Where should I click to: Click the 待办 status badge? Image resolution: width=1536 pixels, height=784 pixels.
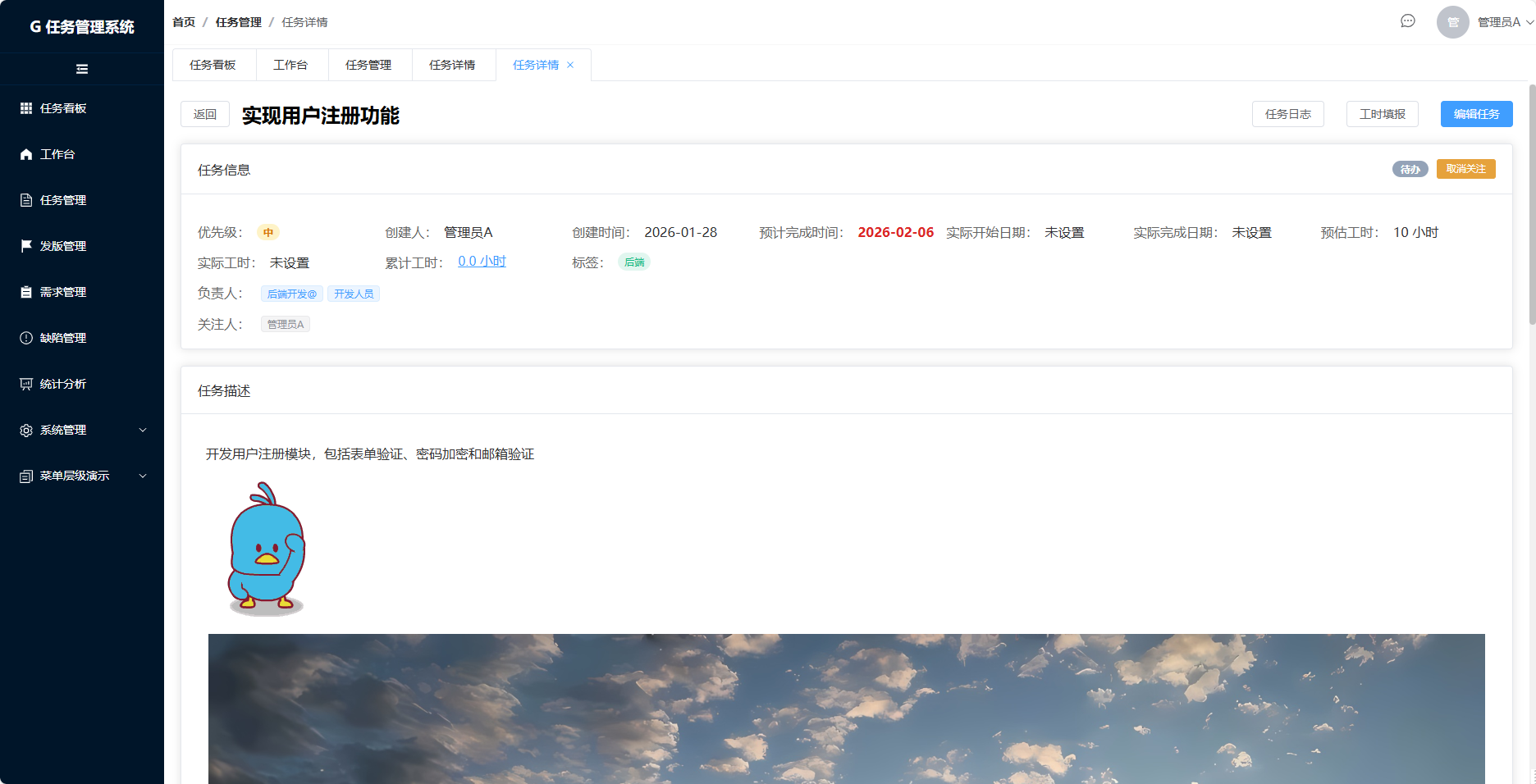pos(1410,169)
